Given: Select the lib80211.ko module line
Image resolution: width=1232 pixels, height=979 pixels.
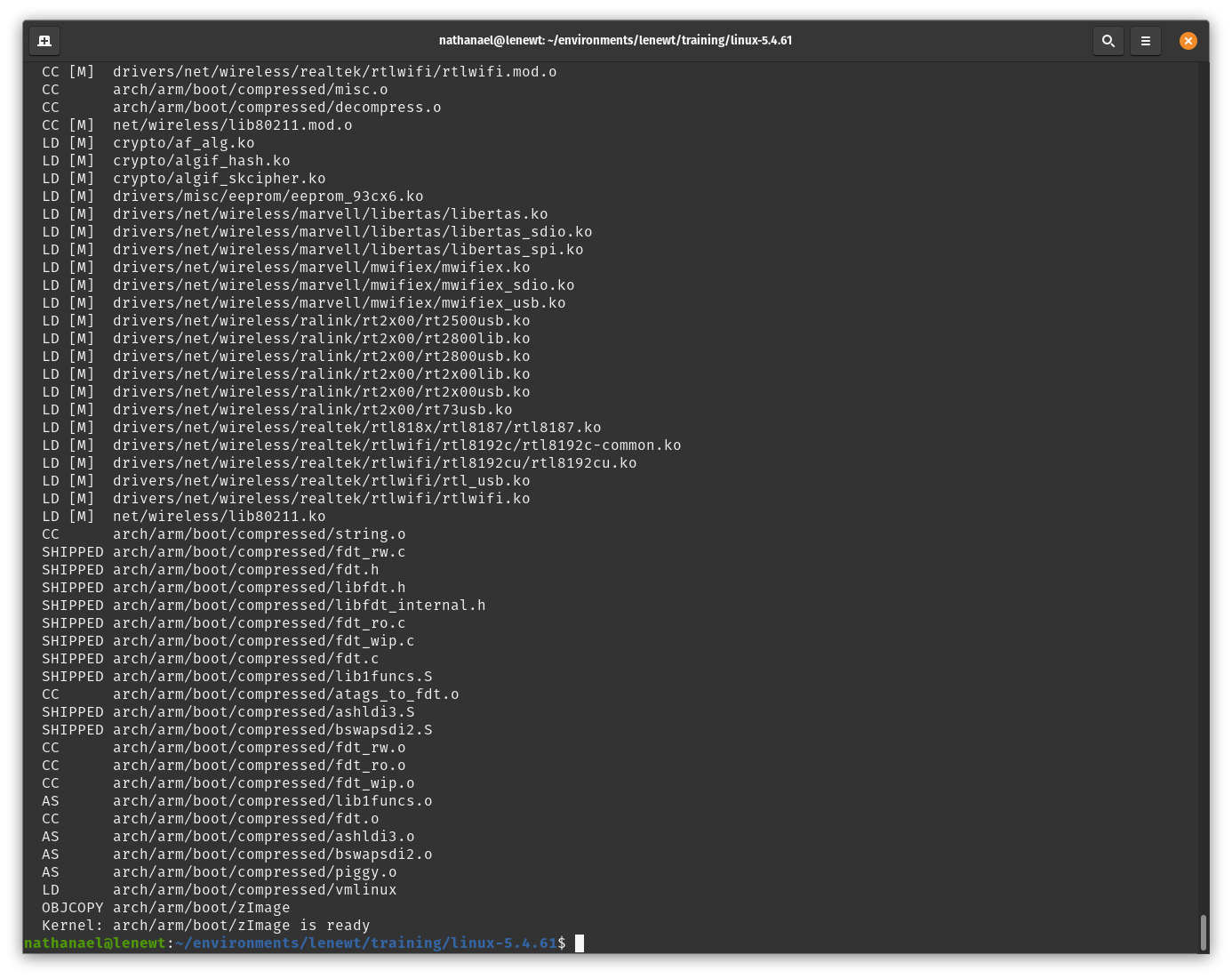Looking at the screenshot, I should (x=219, y=516).
